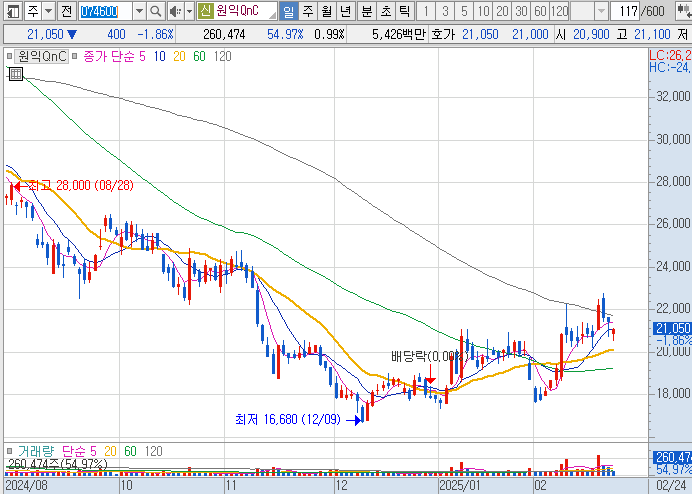
Task: Click the 호가 label
Action: [x=442, y=34]
